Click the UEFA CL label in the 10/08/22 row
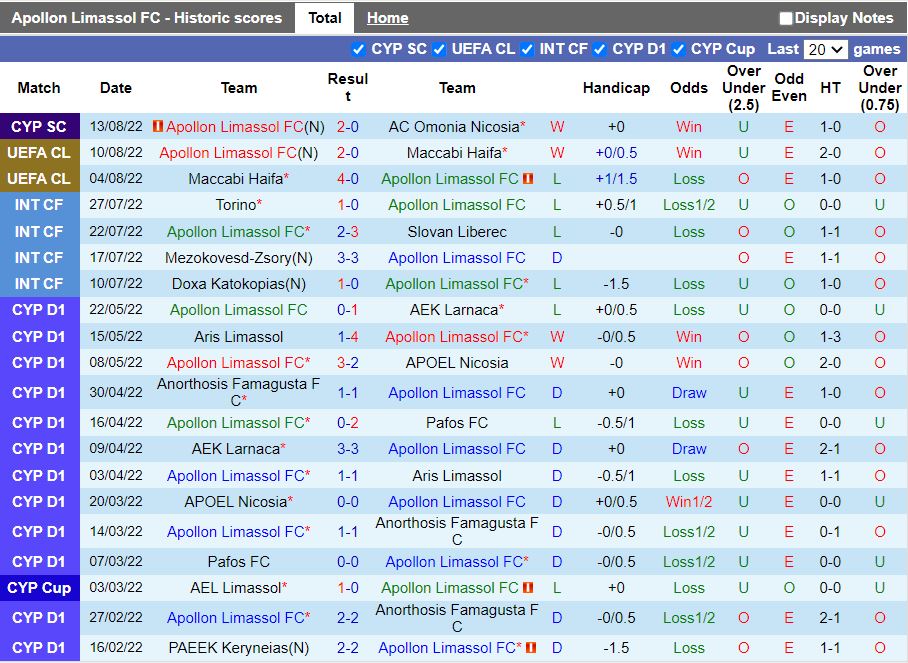The width and height of the screenshot is (908, 663). click(39, 153)
